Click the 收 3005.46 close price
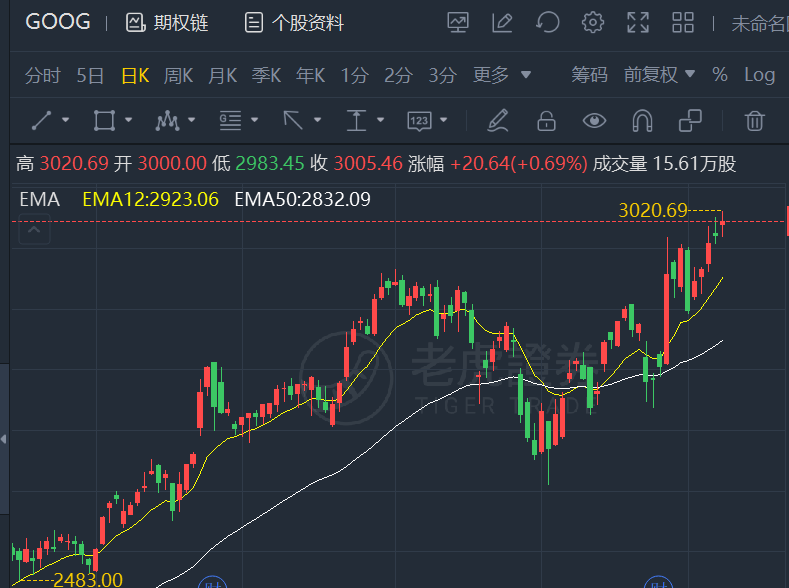 [x=356, y=163]
